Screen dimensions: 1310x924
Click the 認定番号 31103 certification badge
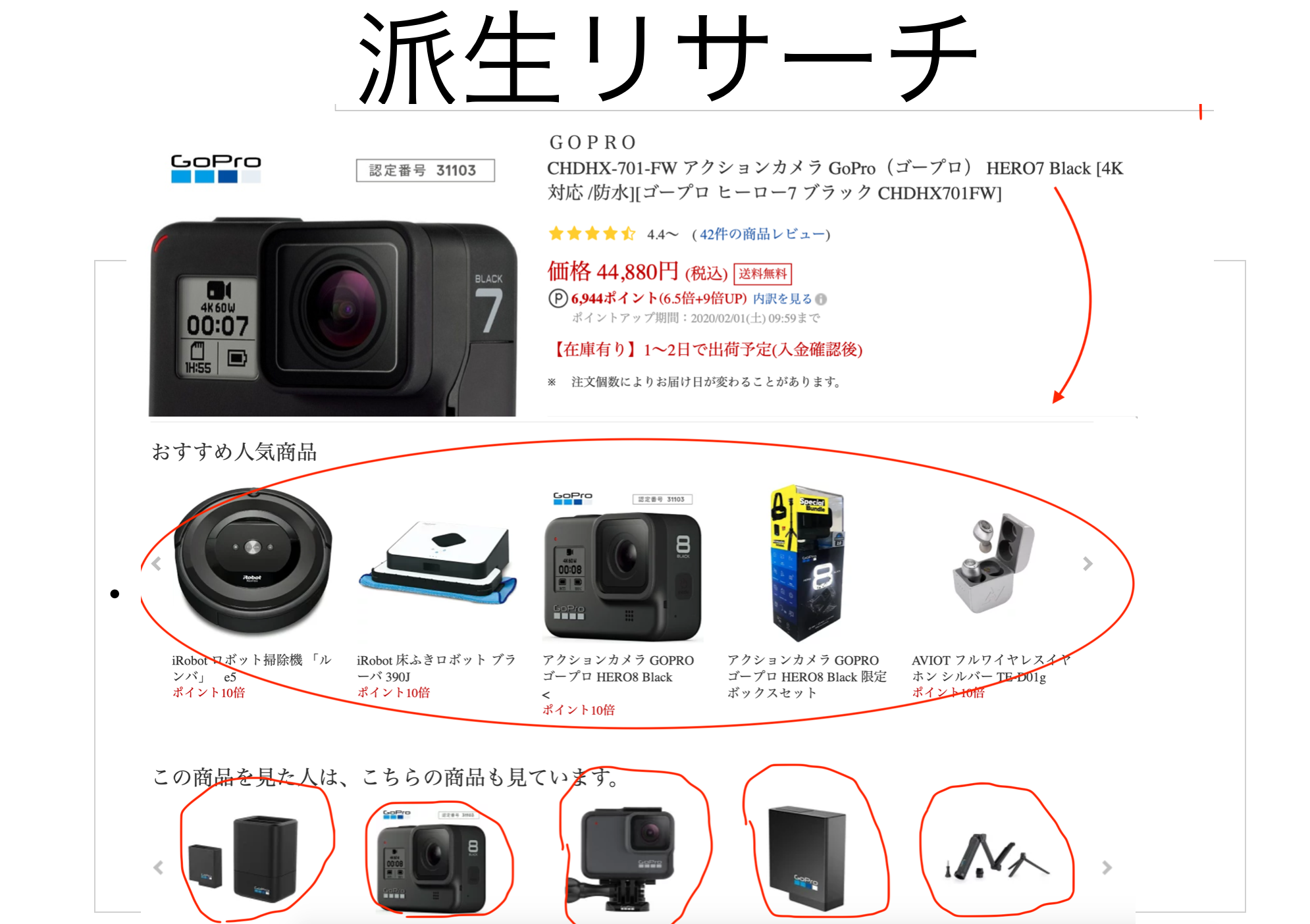(425, 170)
